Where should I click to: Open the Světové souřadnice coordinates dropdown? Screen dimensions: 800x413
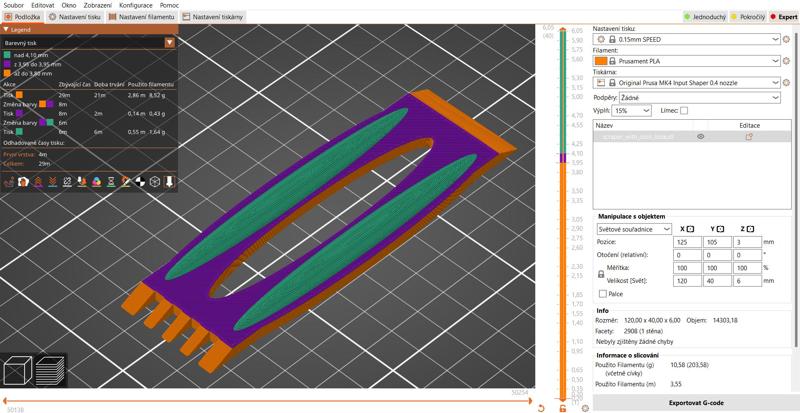634,230
